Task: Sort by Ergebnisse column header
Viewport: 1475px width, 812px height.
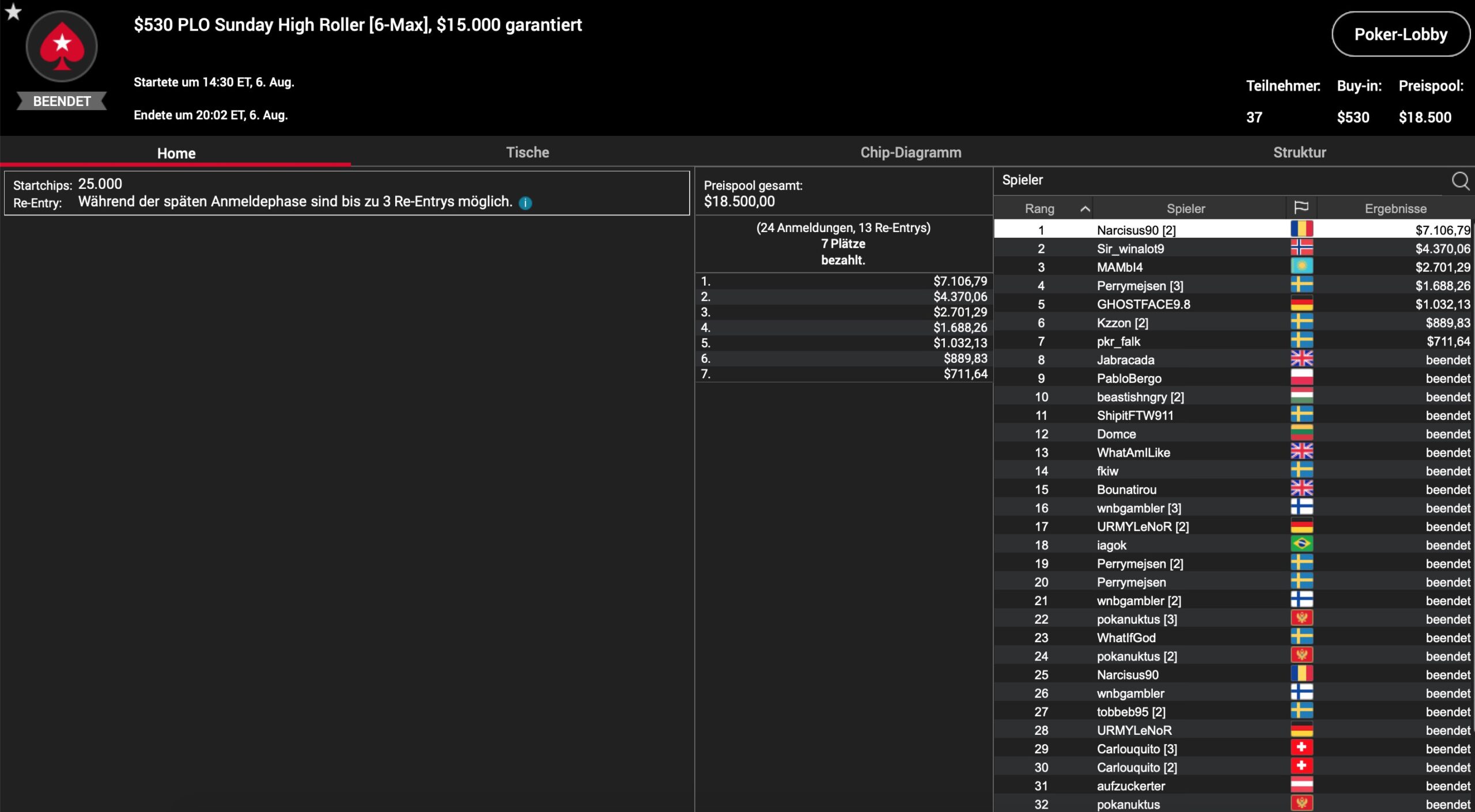Action: [x=1395, y=208]
